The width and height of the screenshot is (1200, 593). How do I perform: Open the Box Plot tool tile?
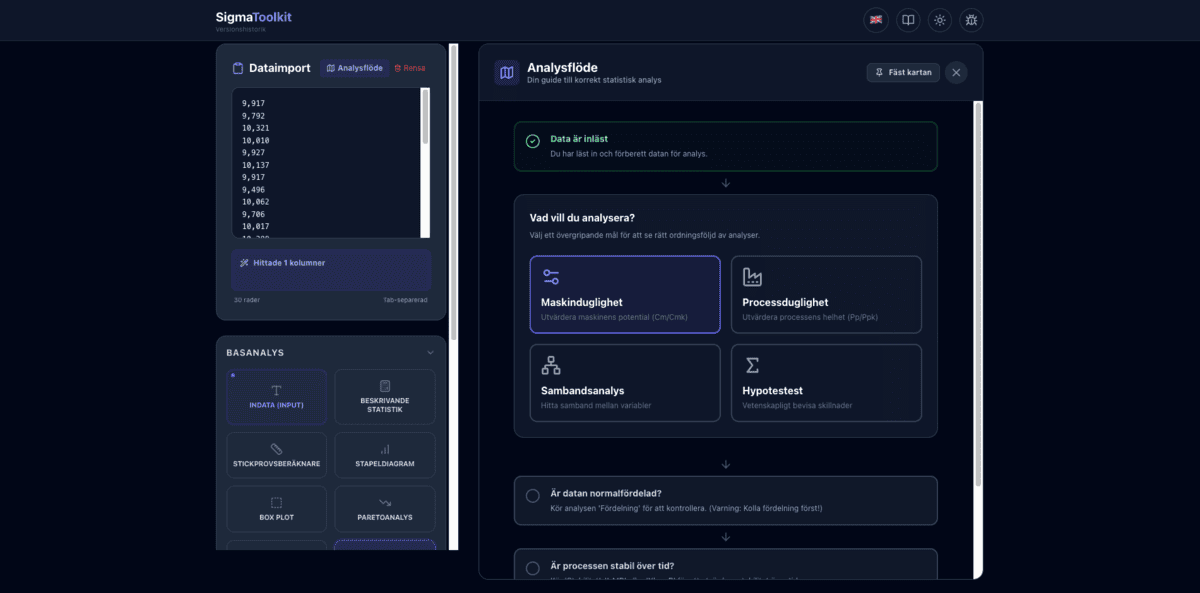(x=277, y=508)
